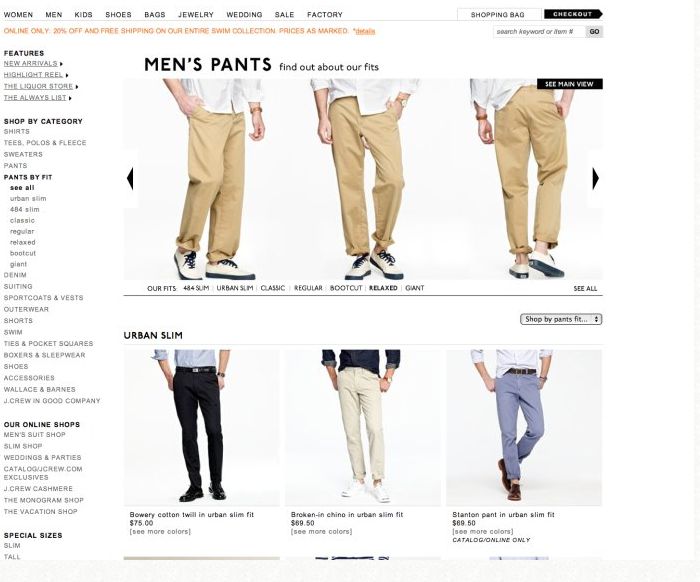The height and width of the screenshot is (582, 700).
Task: Select urban slim in the sidebar
Action: point(28,199)
